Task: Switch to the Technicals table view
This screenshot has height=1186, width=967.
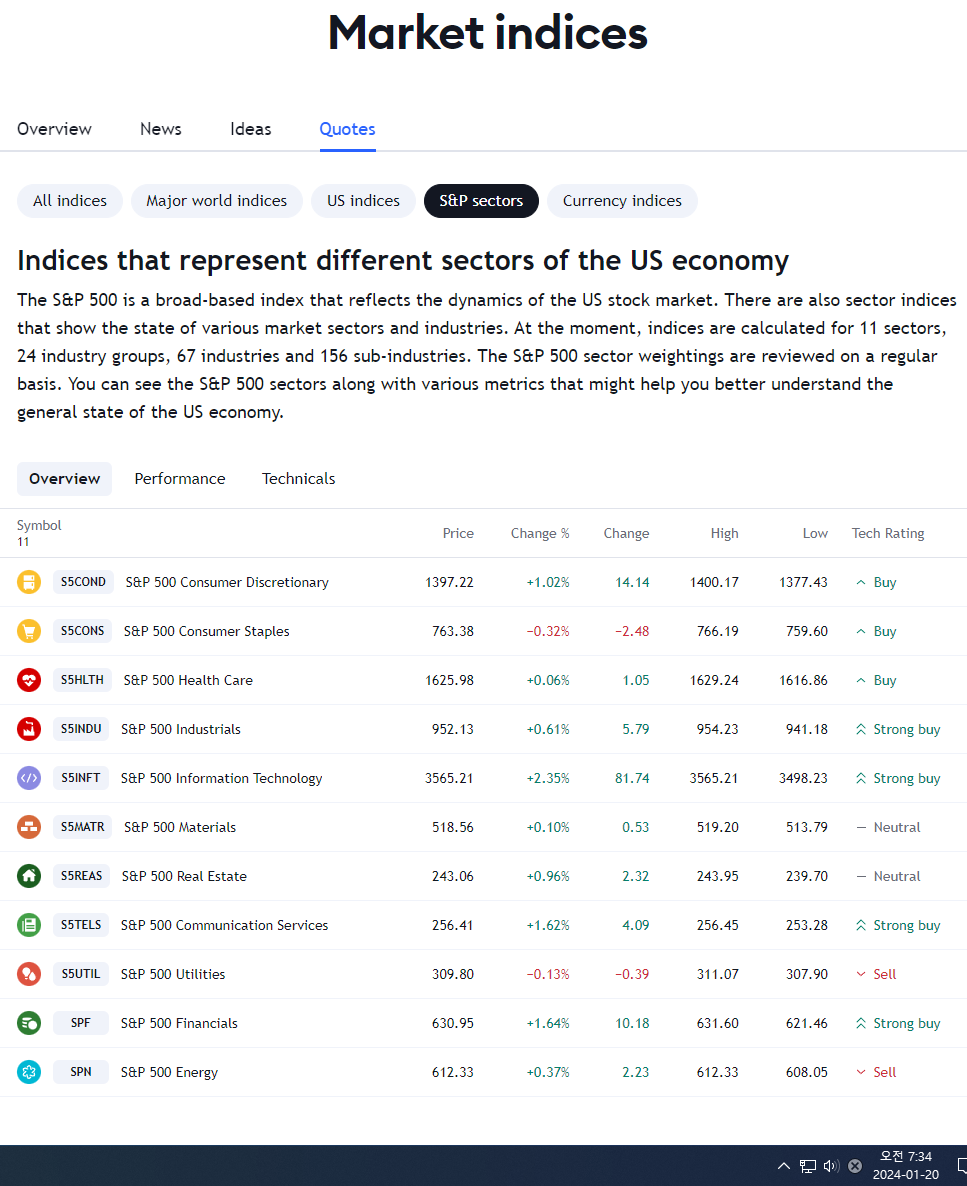Action: click(x=298, y=479)
